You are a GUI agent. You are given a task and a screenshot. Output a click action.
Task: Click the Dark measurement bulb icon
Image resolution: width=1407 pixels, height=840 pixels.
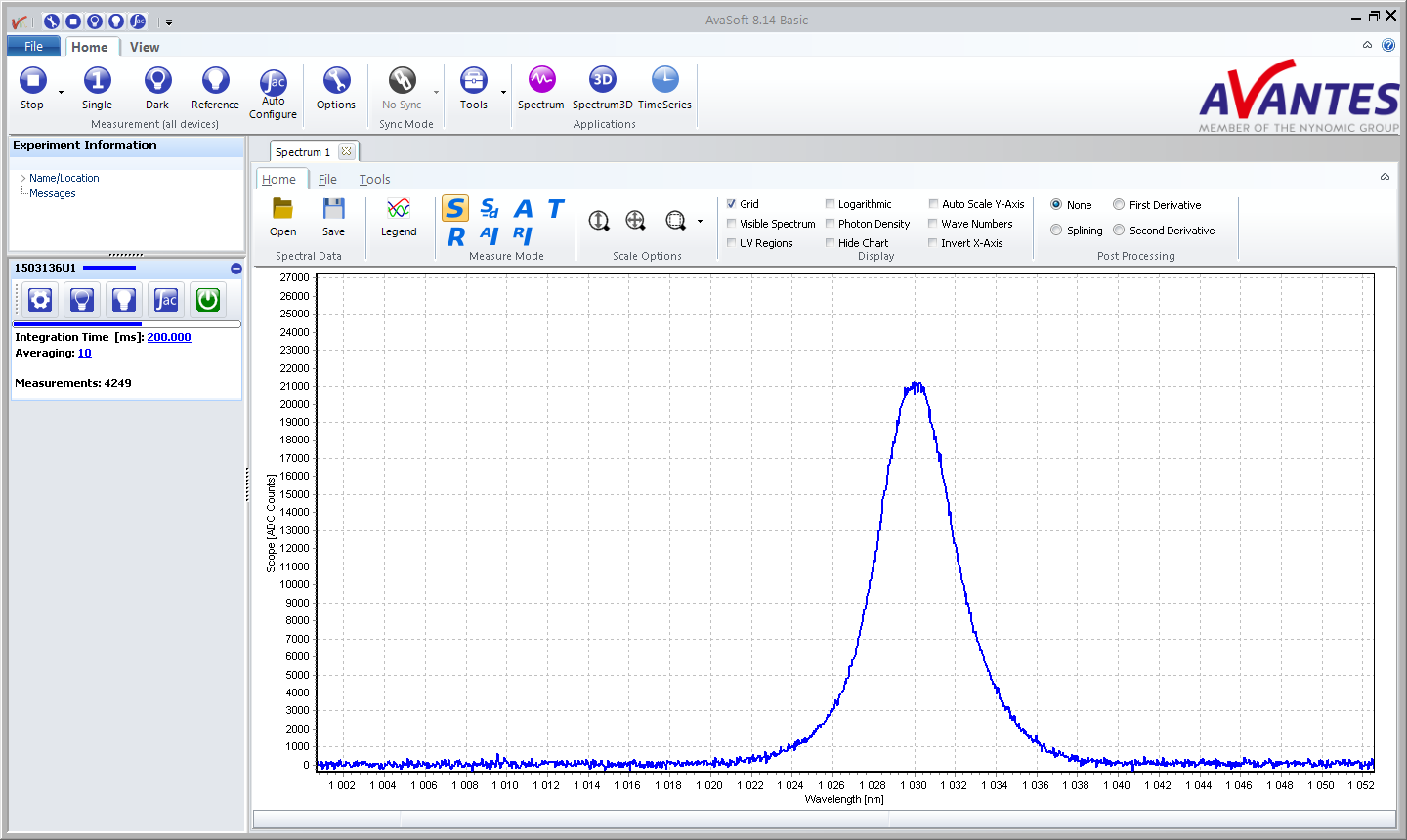coord(157,81)
